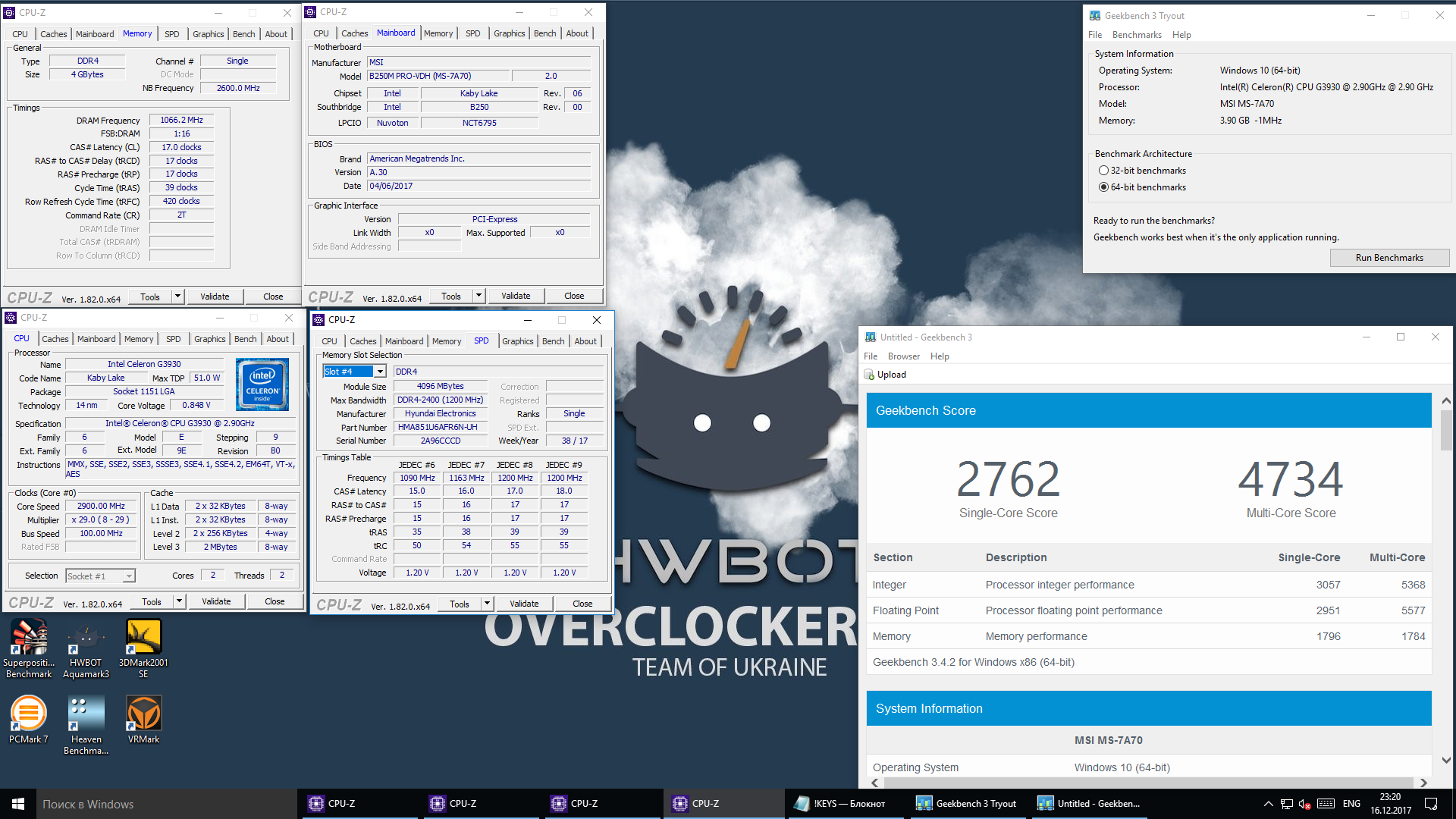Click Run Benchmarks button
1456x819 pixels.
coord(1389,258)
